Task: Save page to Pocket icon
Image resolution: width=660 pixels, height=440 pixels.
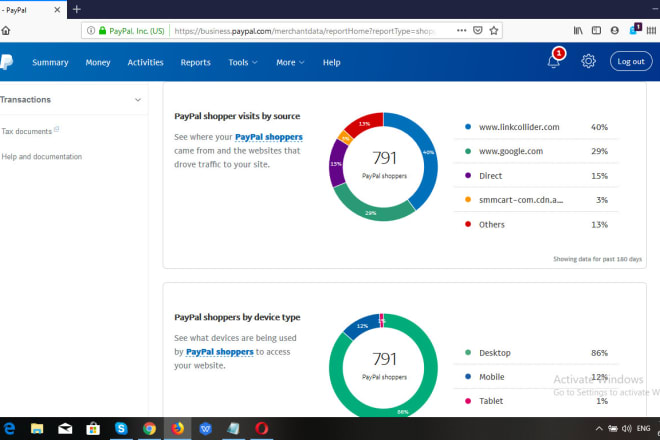Action: point(477,30)
